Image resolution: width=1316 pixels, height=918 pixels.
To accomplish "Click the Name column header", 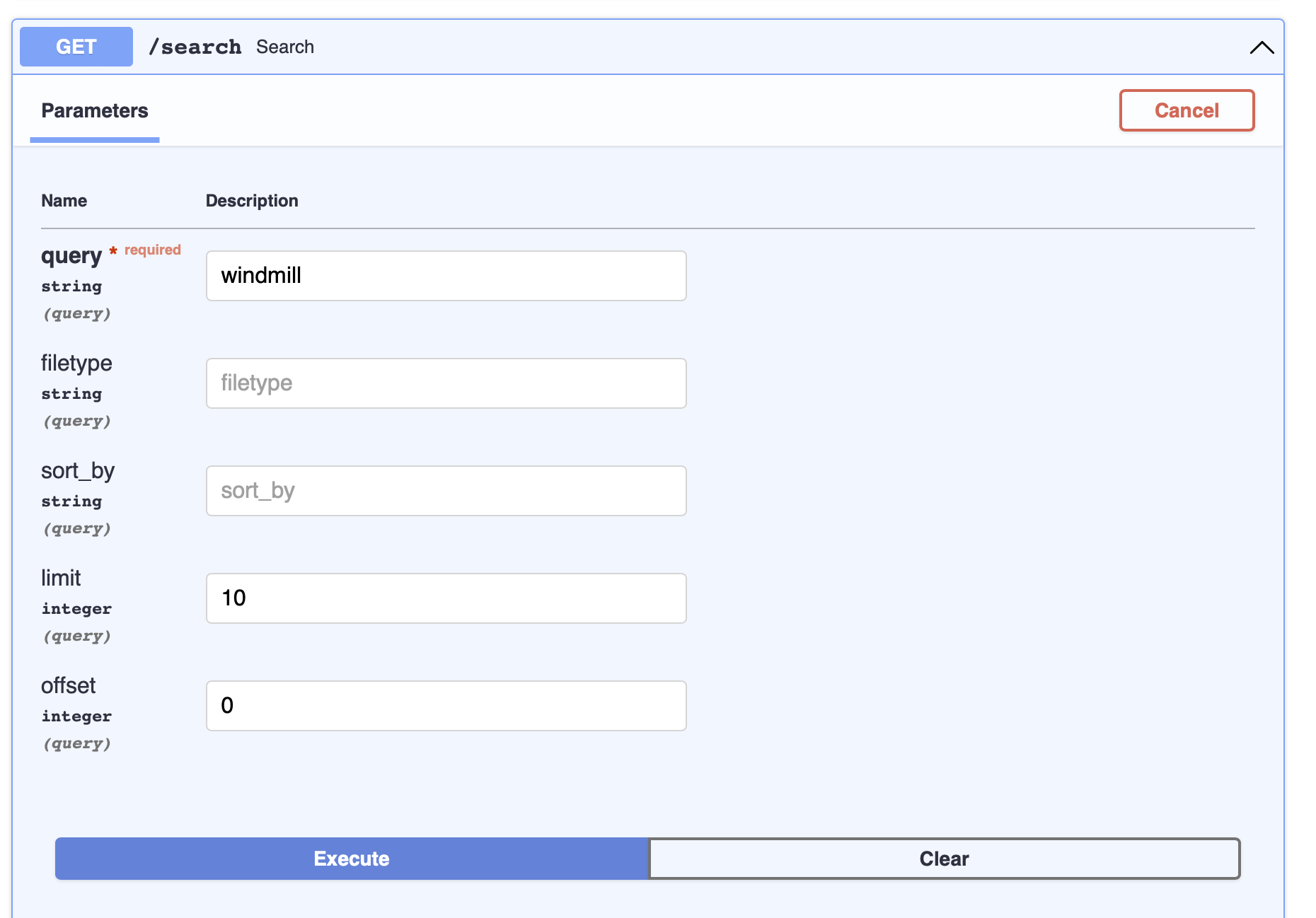I will 64,201.
